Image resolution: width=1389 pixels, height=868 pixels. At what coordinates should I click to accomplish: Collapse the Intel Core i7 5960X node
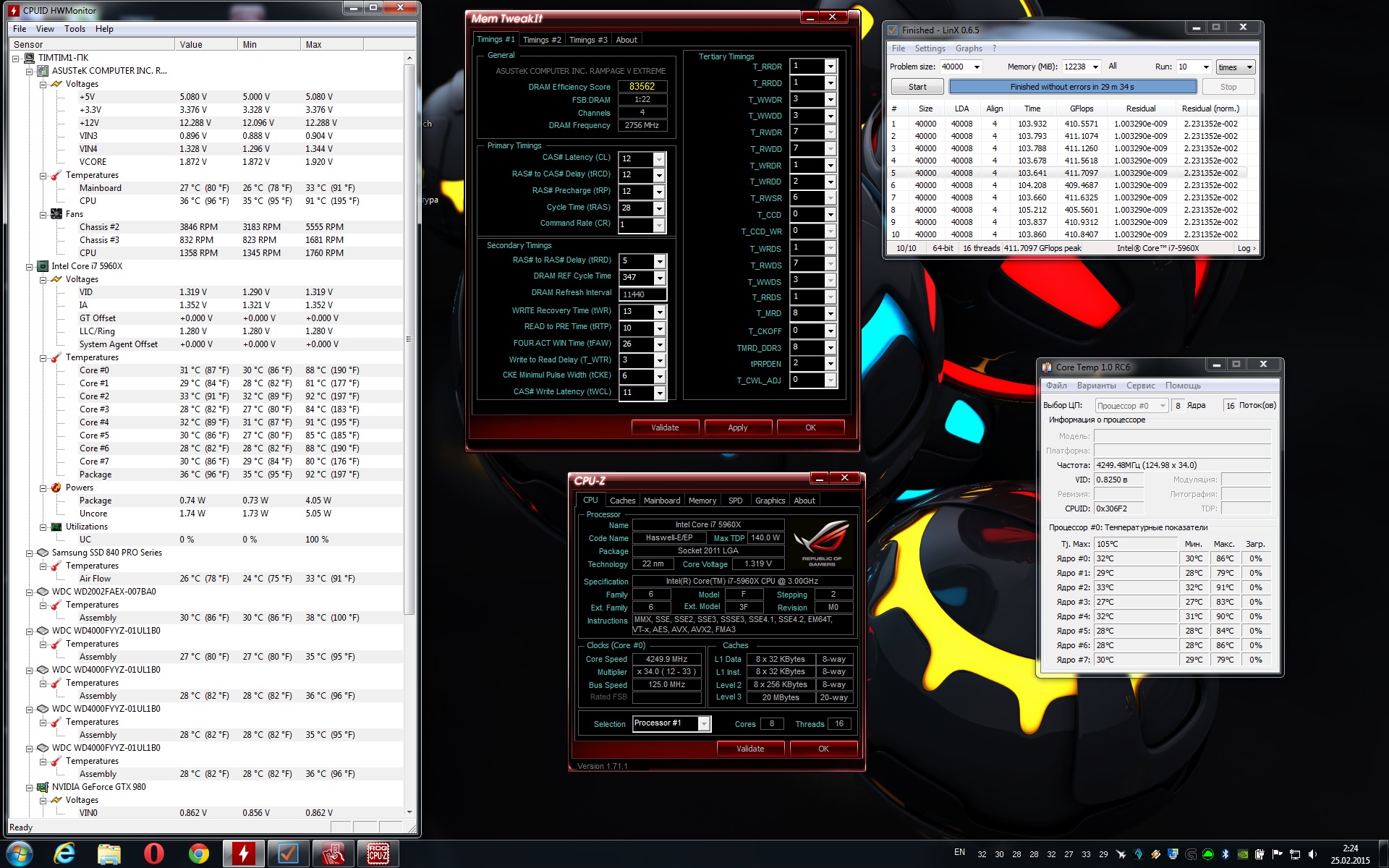30,266
